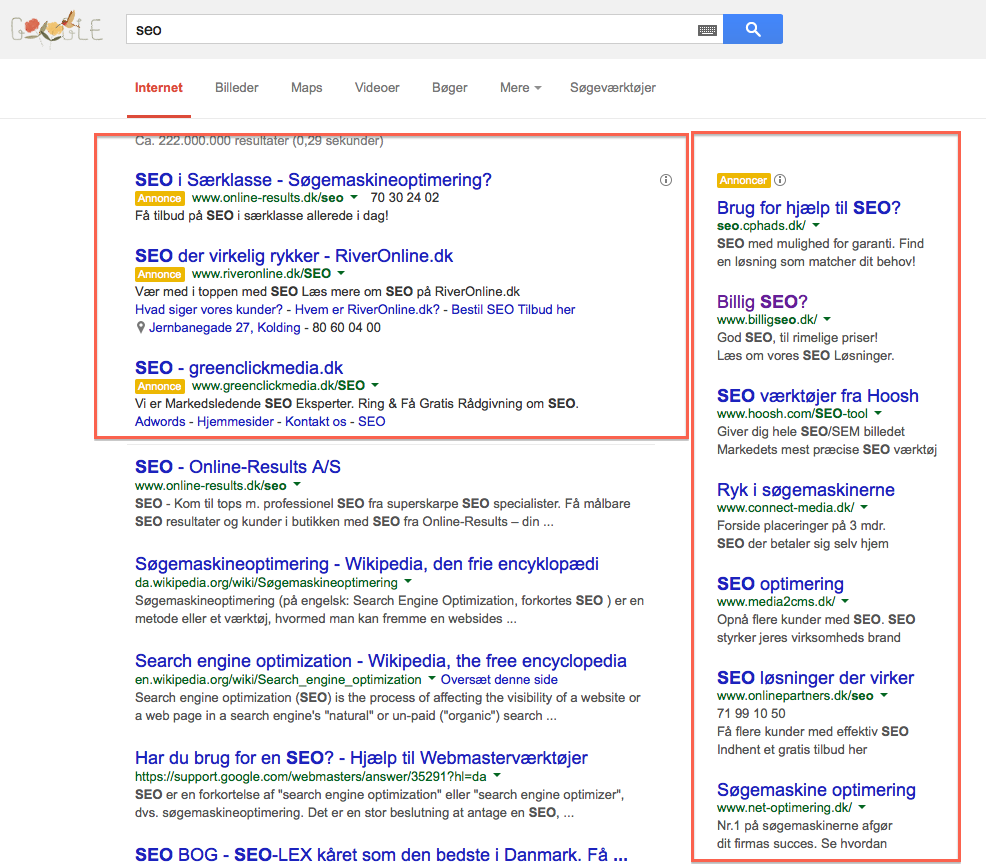Select the Internet tab

coord(158,87)
